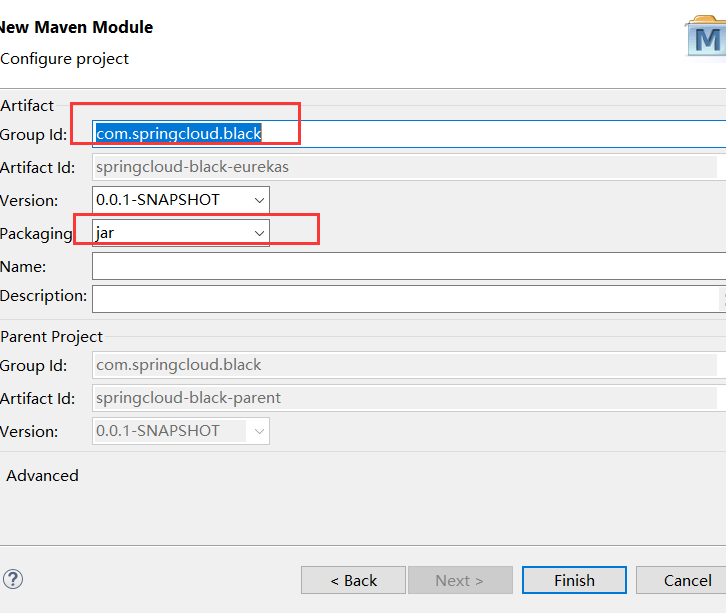Click the Parent Project Group Id field
This screenshot has height=613, width=726.
click(405, 365)
